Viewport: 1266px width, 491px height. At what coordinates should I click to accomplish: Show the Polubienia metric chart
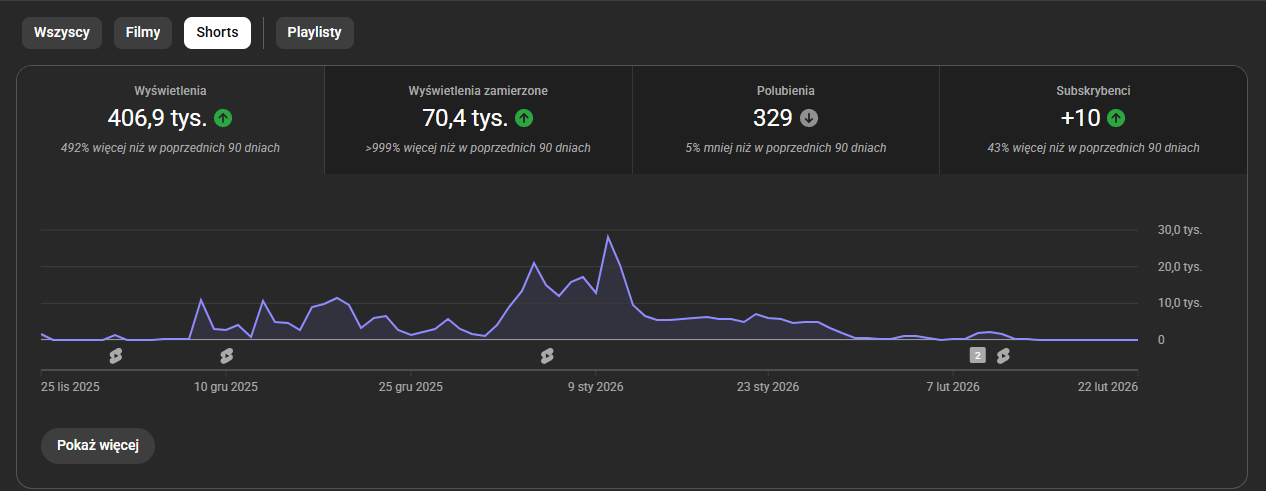pyautogui.click(x=786, y=119)
